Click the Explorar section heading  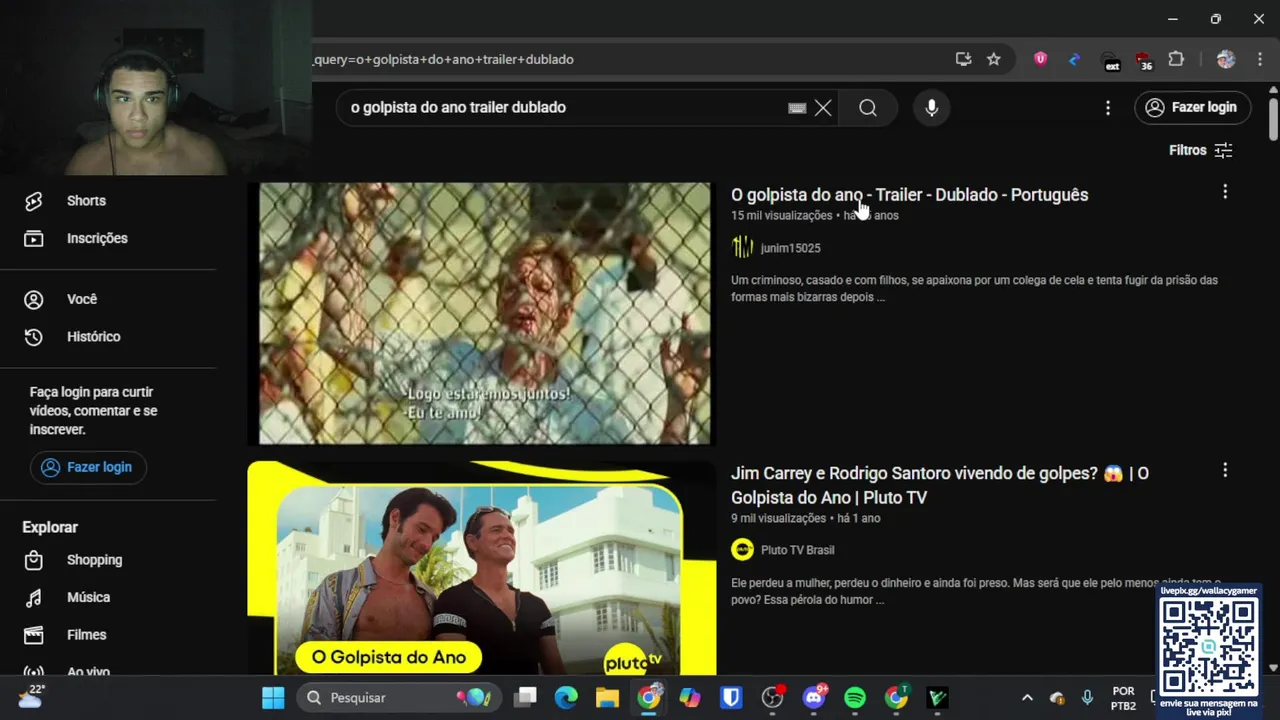50,527
